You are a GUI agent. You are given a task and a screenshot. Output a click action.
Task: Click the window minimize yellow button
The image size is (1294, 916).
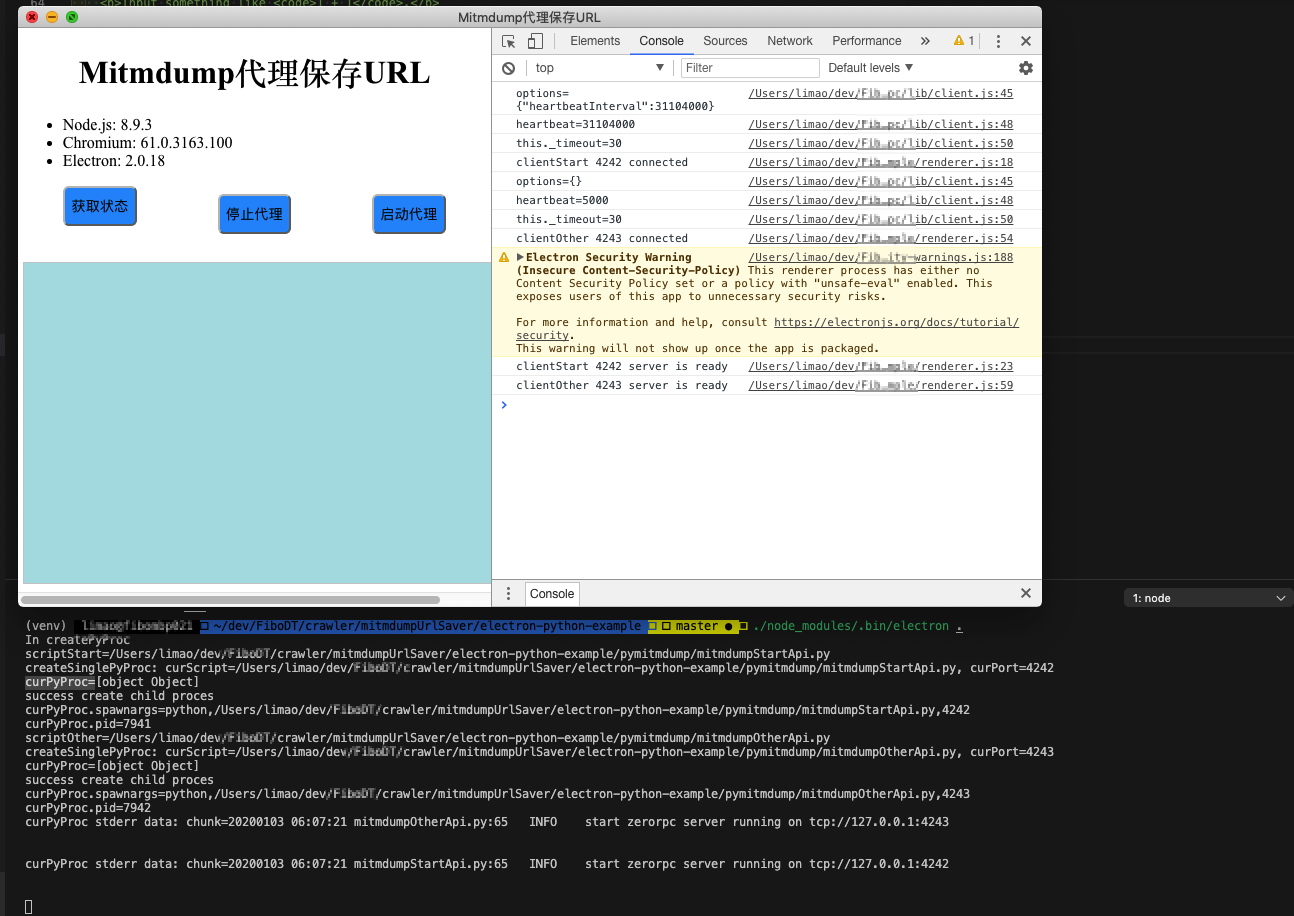pos(52,17)
